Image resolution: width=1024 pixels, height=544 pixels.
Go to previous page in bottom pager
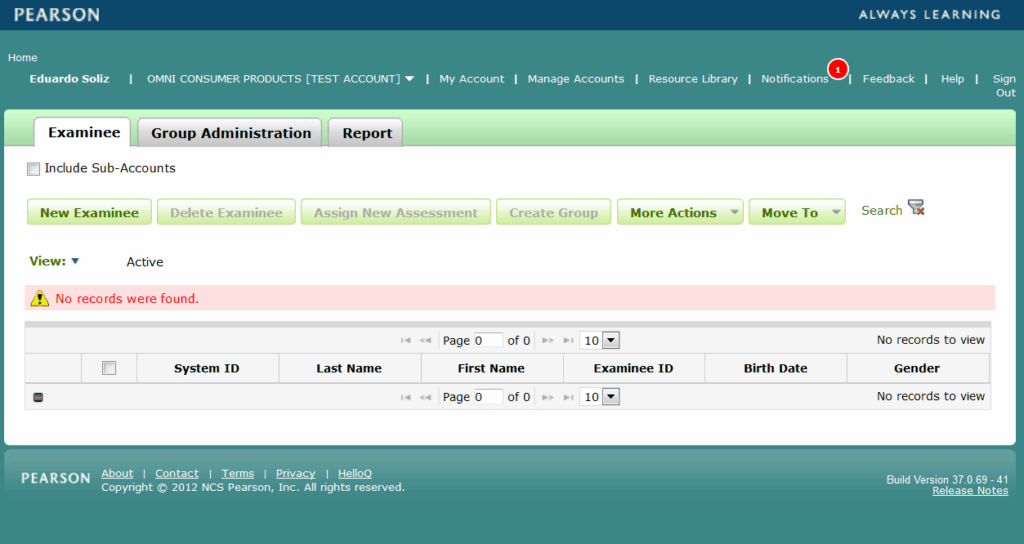click(425, 397)
